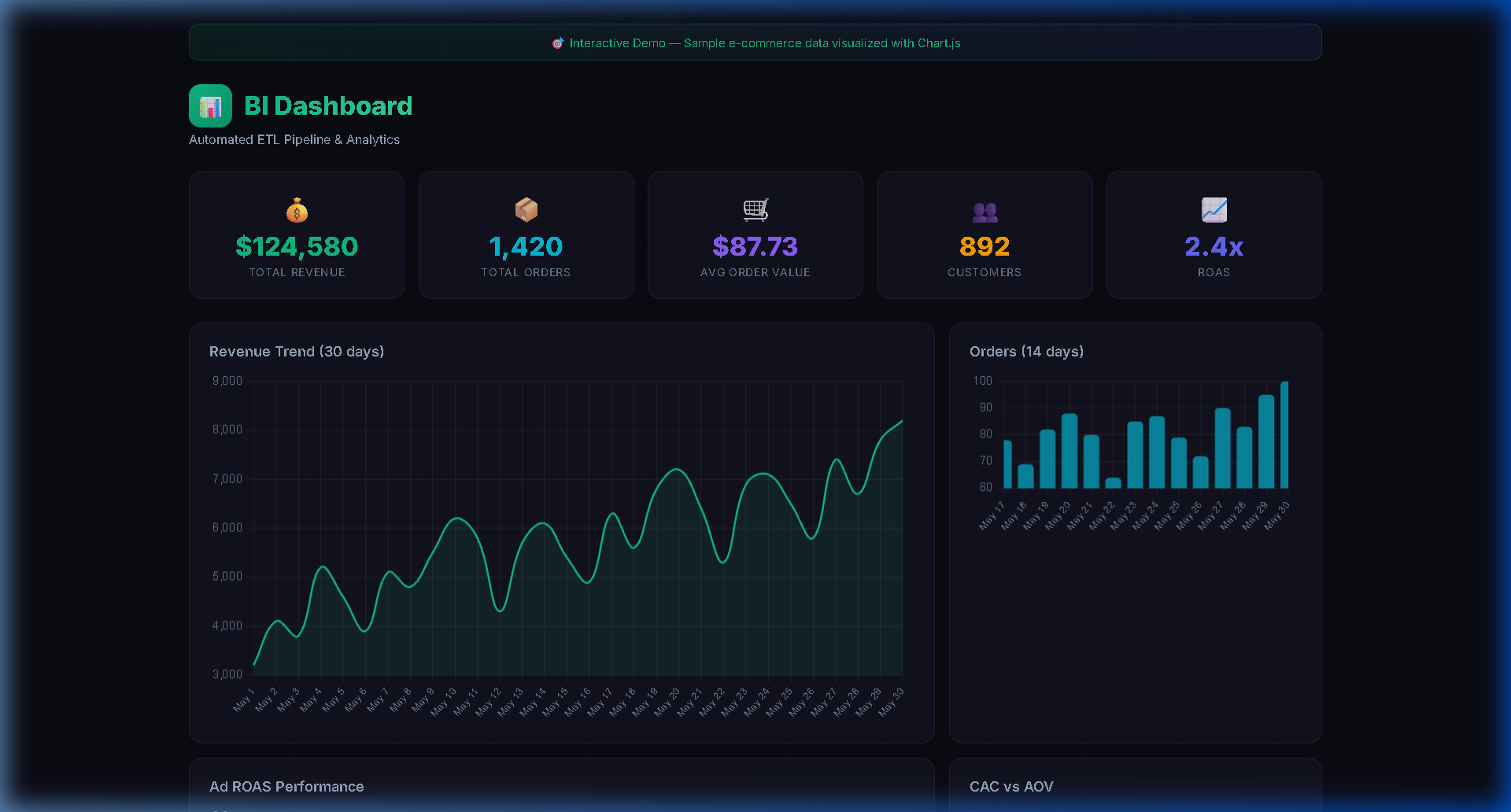Click the trend chart icon above ROAS

click(x=1214, y=210)
